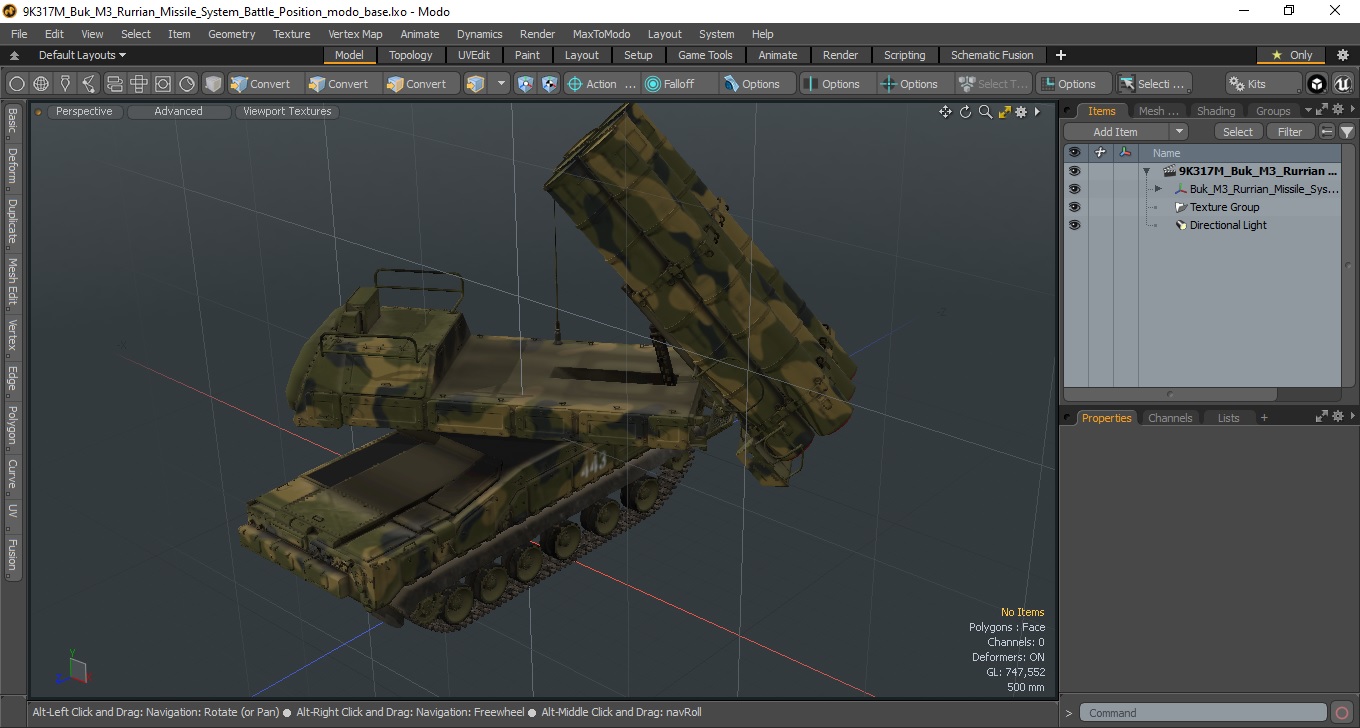Open layout settings gear beside Only

tap(1342, 55)
